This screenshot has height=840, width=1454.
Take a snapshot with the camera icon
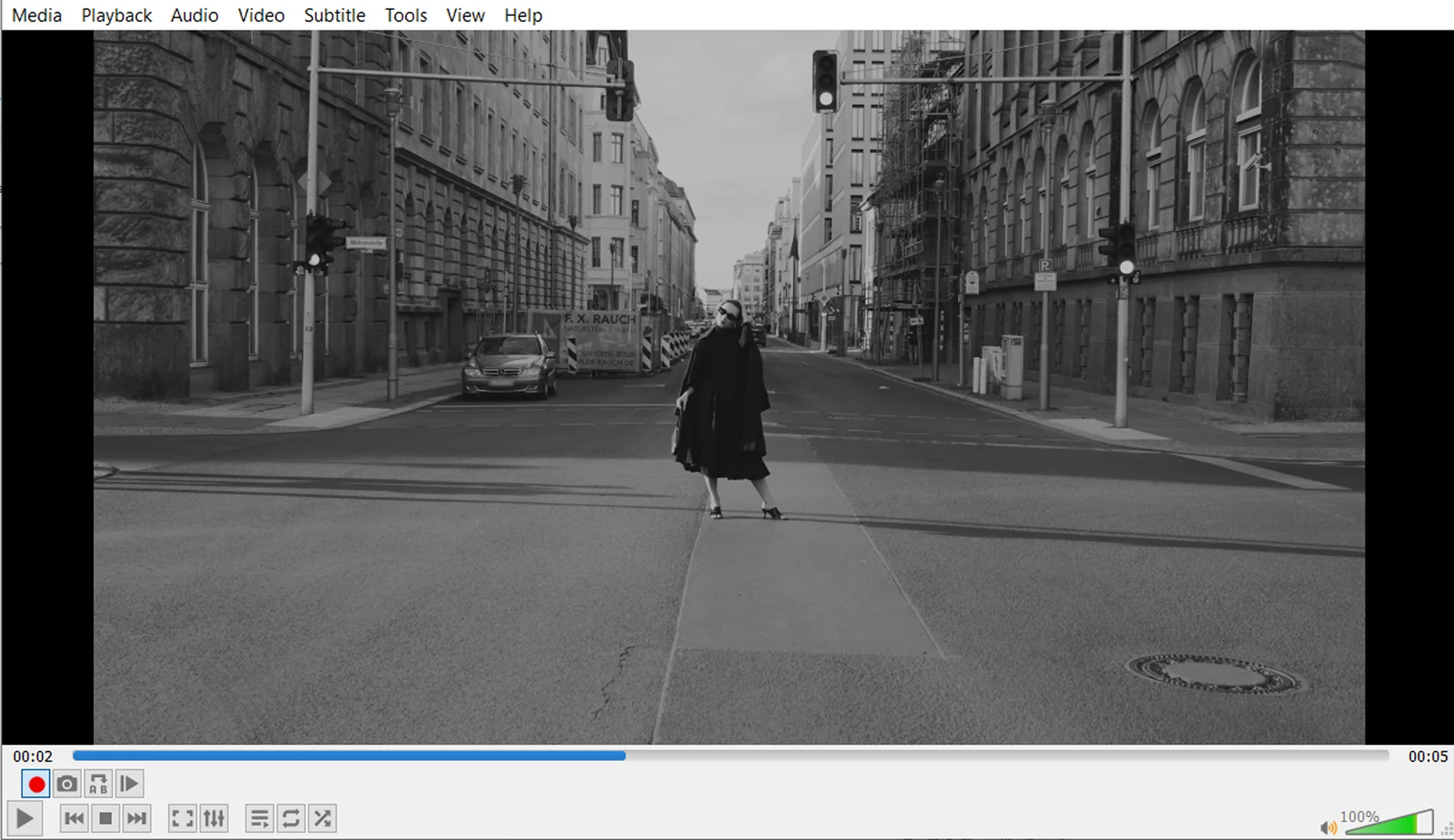[x=67, y=784]
